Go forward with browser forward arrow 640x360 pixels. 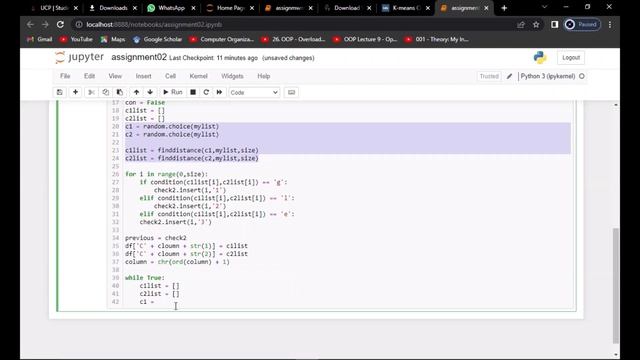tap(45, 24)
